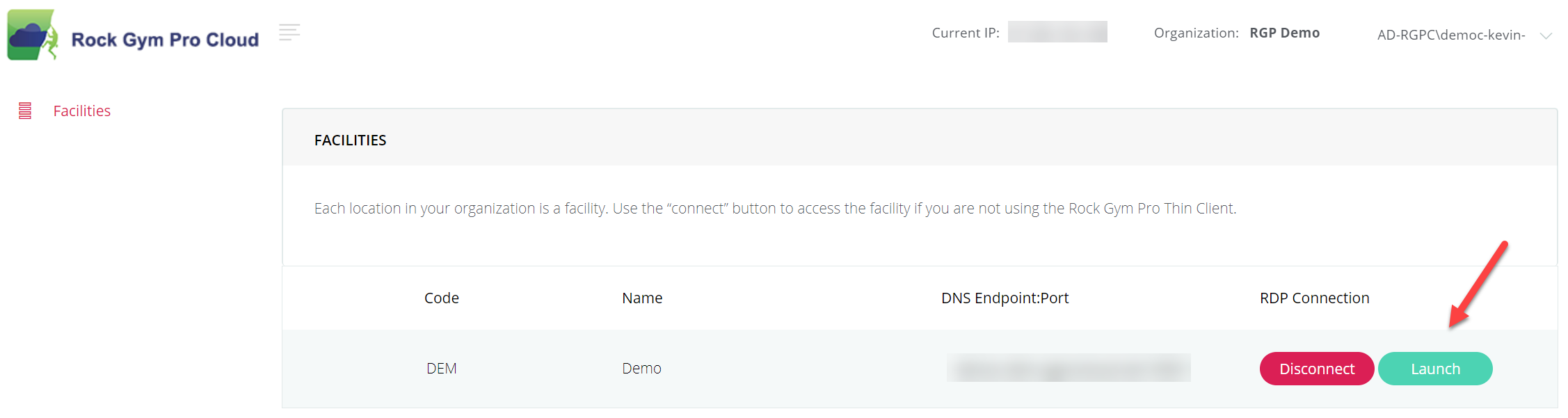Click the Code column header
1568x418 pixels.
(442, 298)
